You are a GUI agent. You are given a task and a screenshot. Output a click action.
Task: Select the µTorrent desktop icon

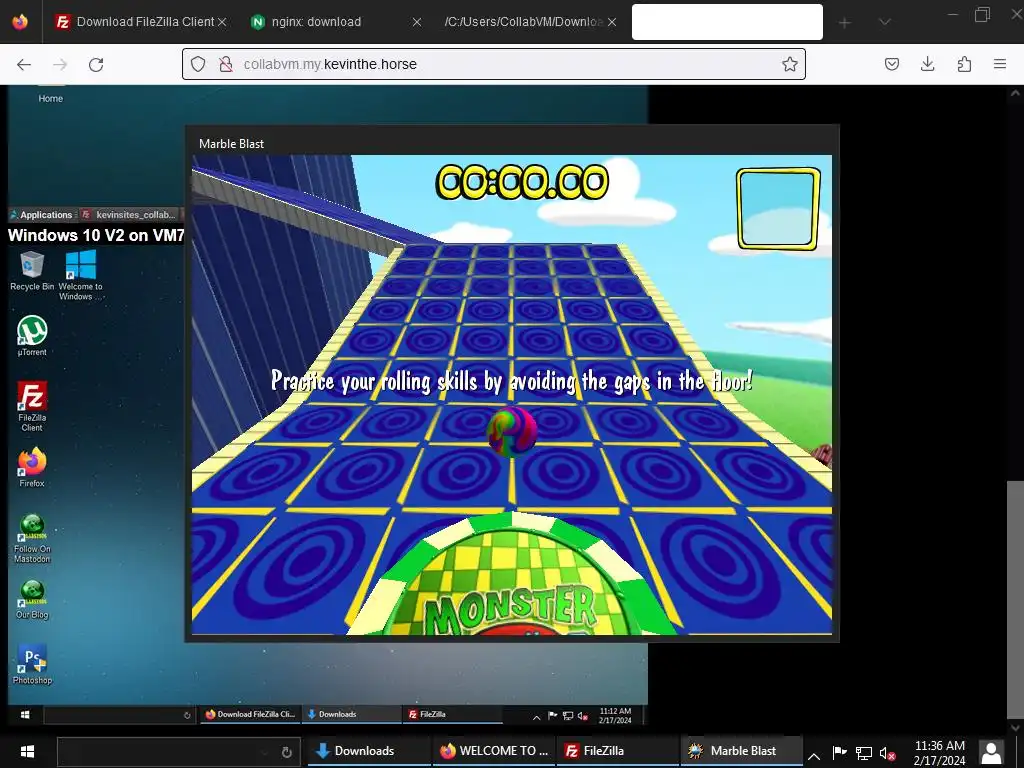pyautogui.click(x=32, y=336)
